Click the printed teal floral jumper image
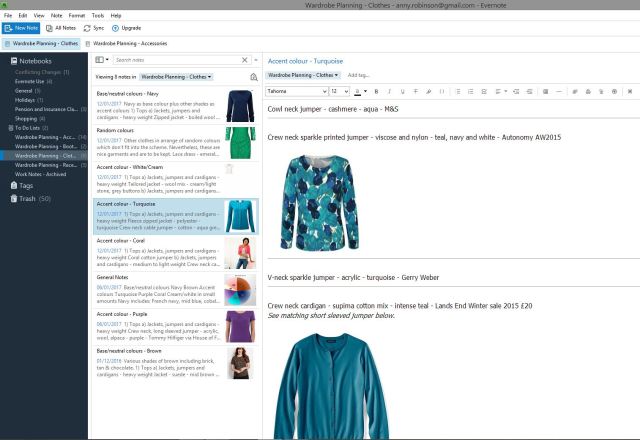 pos(320,202)
